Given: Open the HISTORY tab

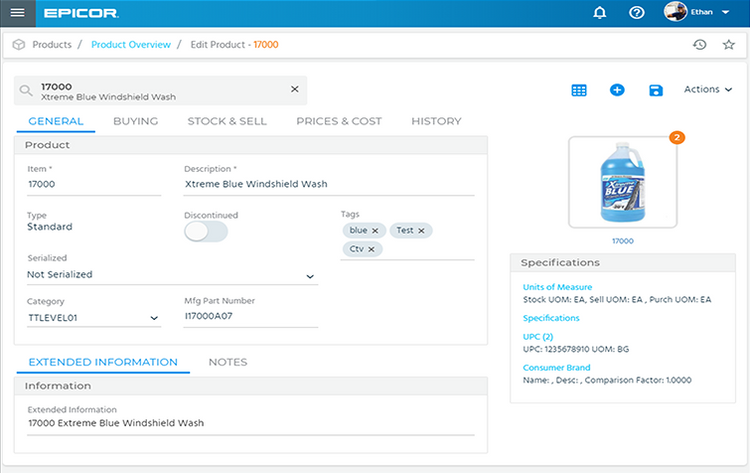Looking at the screenshot, I should click(x=436, y=121).
